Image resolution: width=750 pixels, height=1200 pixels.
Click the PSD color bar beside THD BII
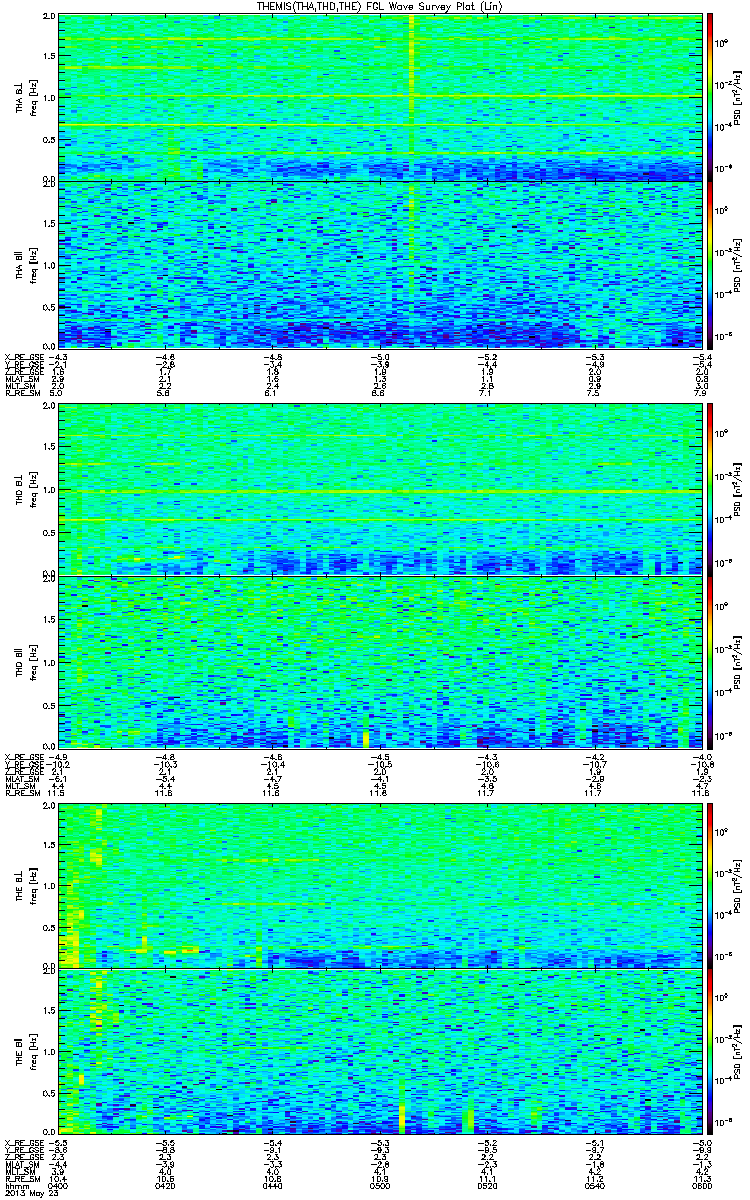710,661
